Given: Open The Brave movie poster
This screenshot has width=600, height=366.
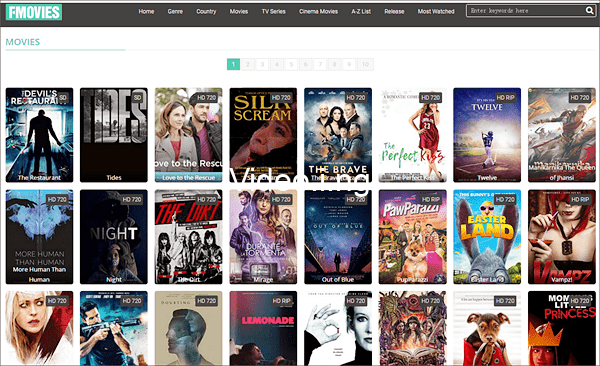Looking at the screenshot, I should click(x=338, y=135).
